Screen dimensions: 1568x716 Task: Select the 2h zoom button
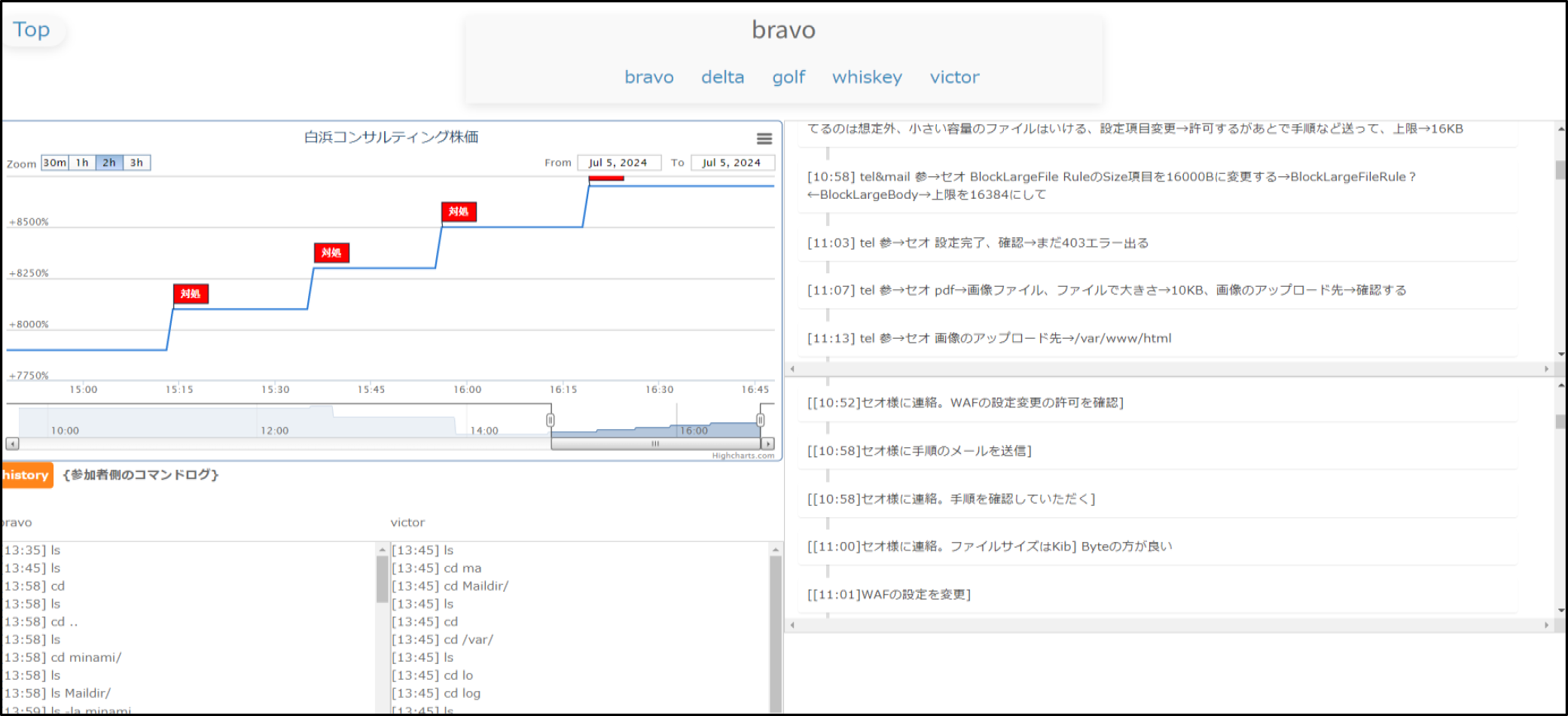pos(109,163)
